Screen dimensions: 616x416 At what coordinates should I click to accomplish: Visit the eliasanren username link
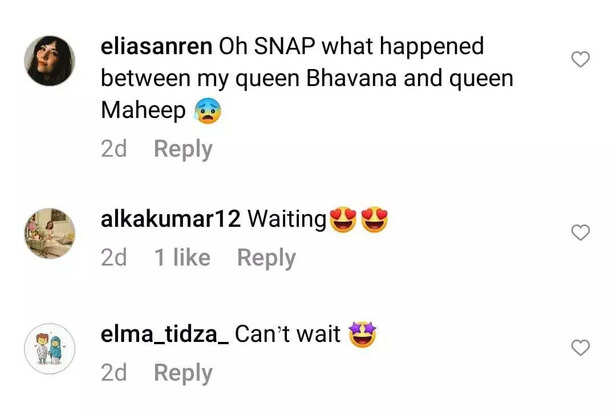(156, 46)
